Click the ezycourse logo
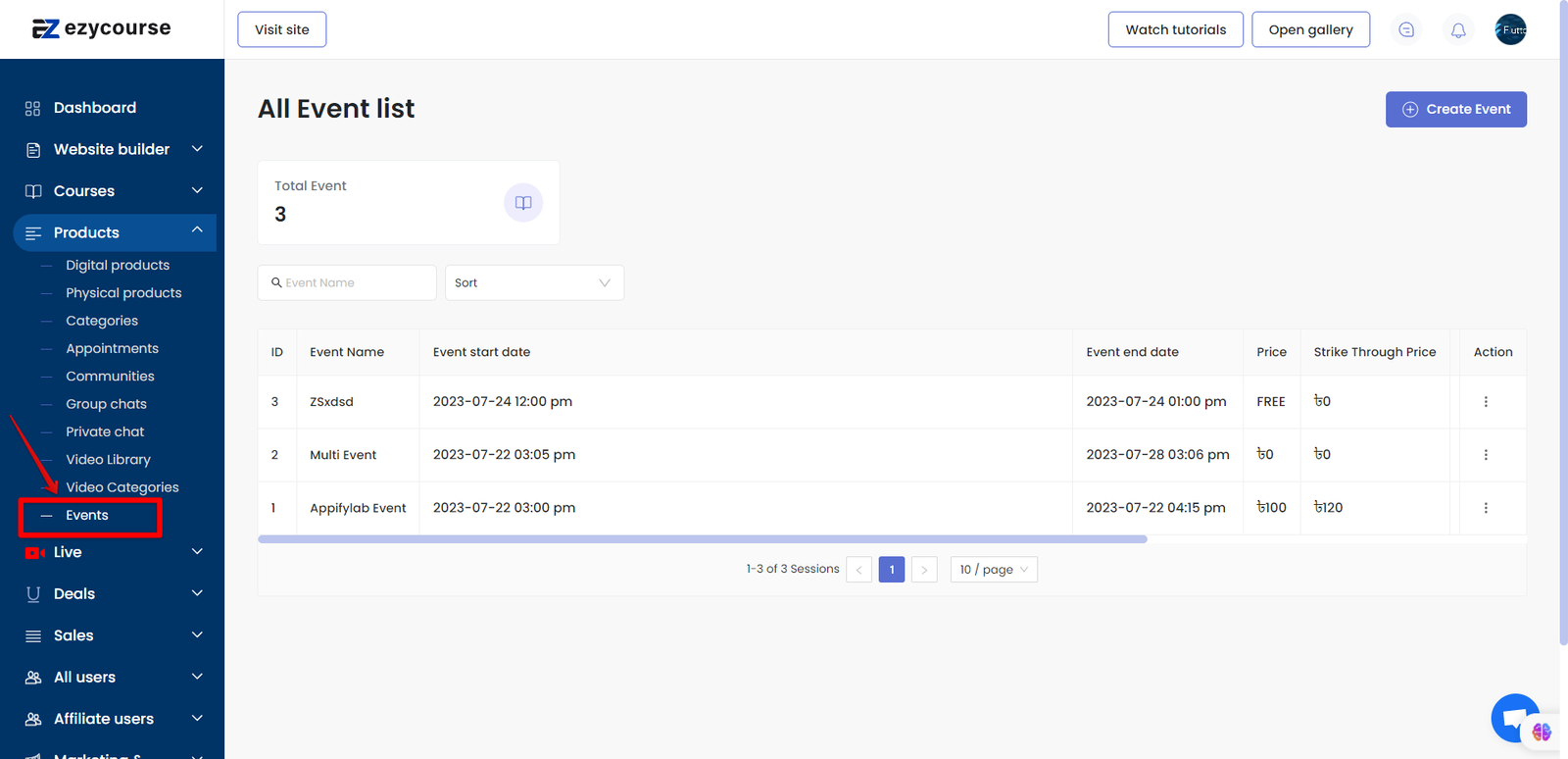 [x=102, y=28]
